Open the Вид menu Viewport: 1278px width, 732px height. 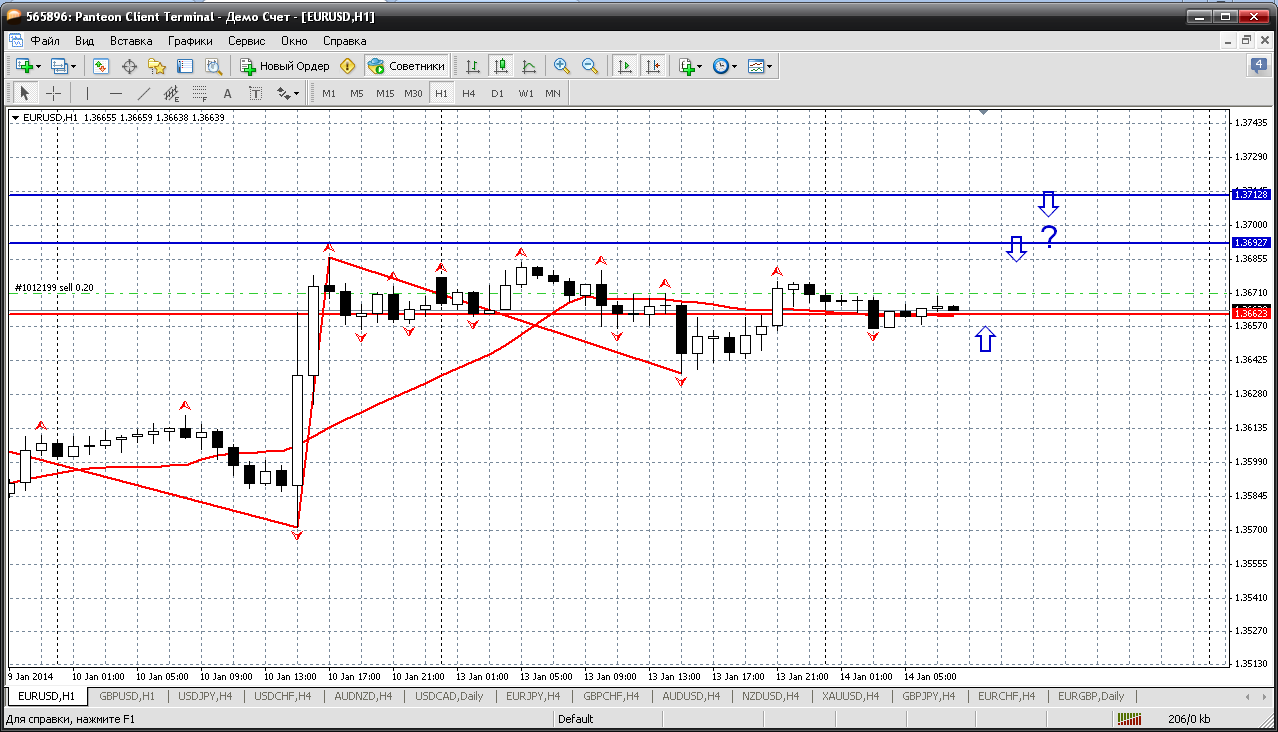(85, 41)
